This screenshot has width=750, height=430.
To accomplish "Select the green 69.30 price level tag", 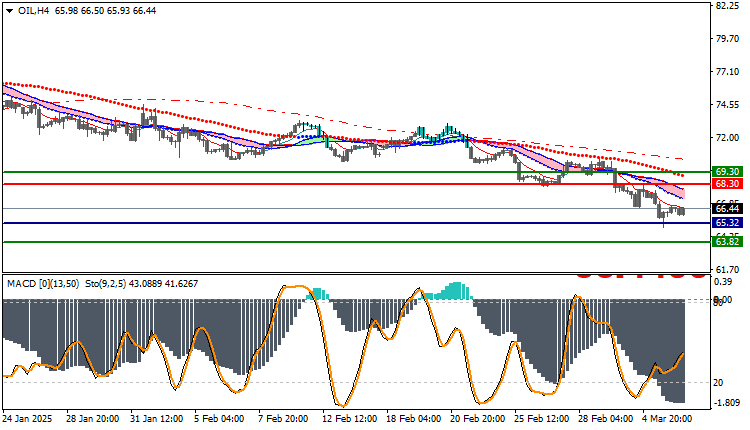I will point(727,172).
